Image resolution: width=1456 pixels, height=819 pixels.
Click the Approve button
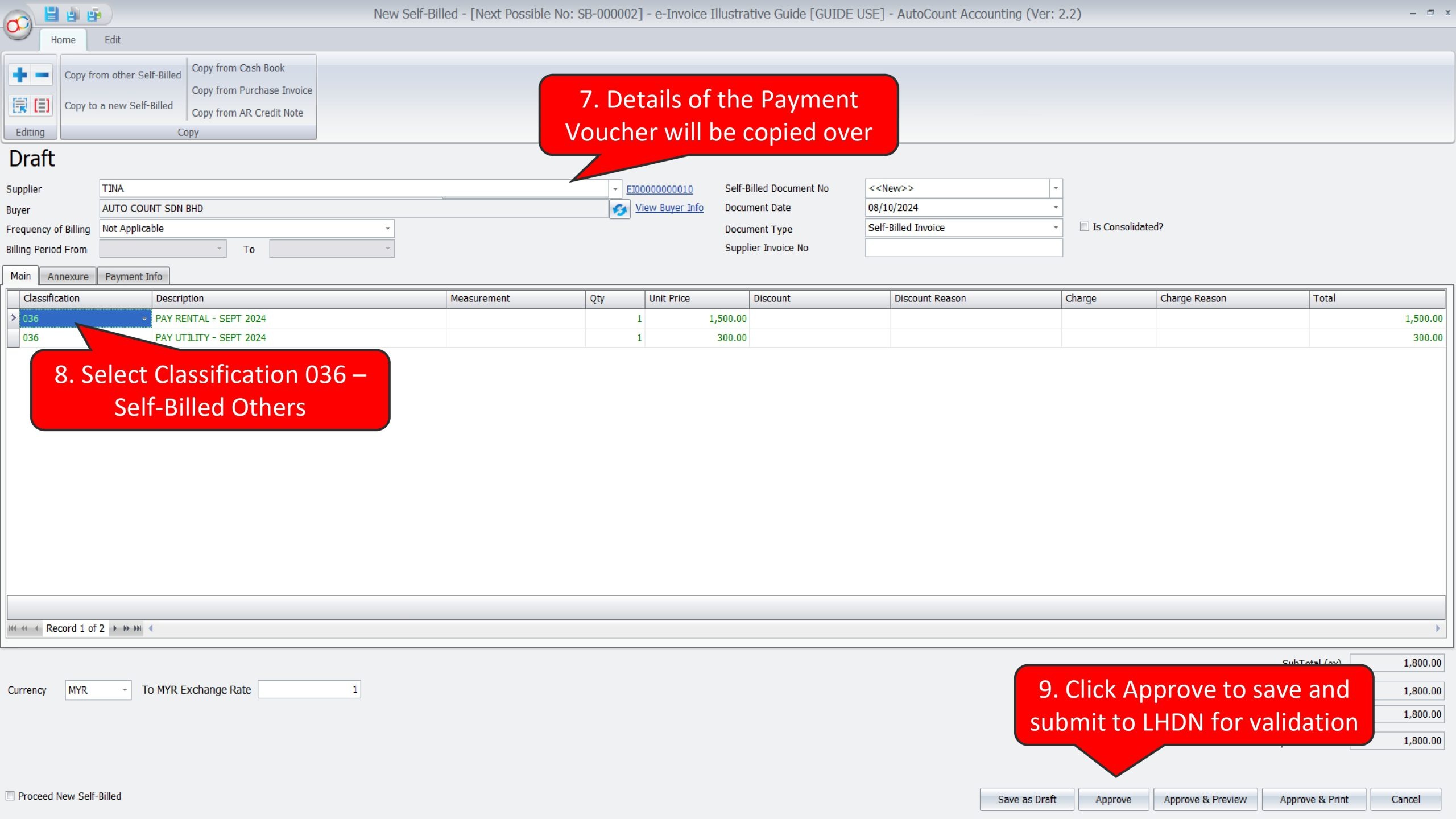1112,799
